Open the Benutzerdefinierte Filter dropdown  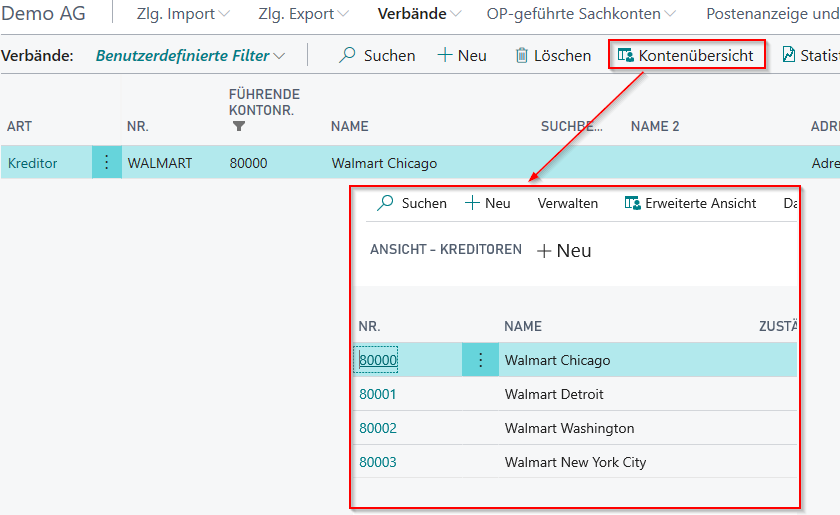[x=190, y=55]
